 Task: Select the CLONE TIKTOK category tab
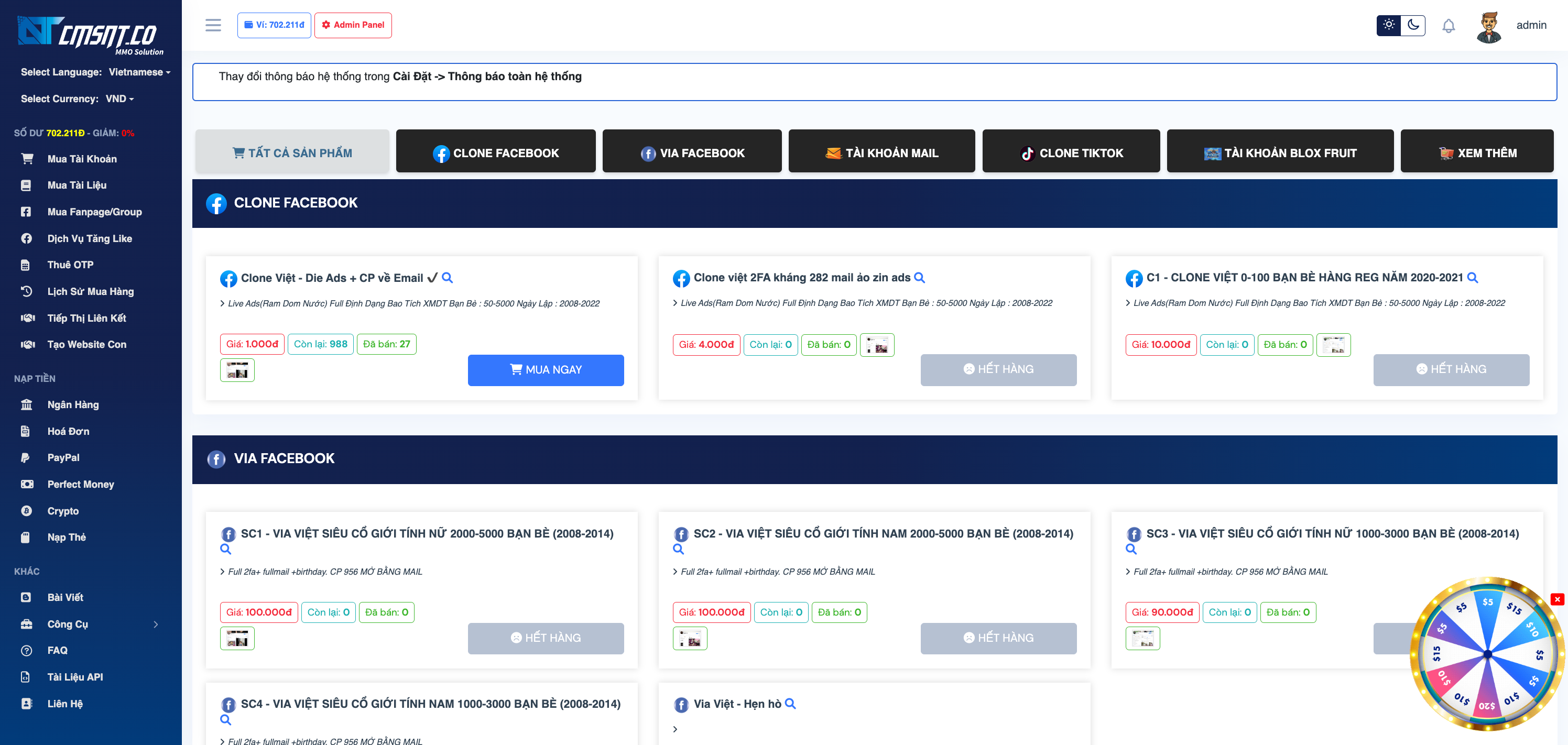(x=1071, y=153)
